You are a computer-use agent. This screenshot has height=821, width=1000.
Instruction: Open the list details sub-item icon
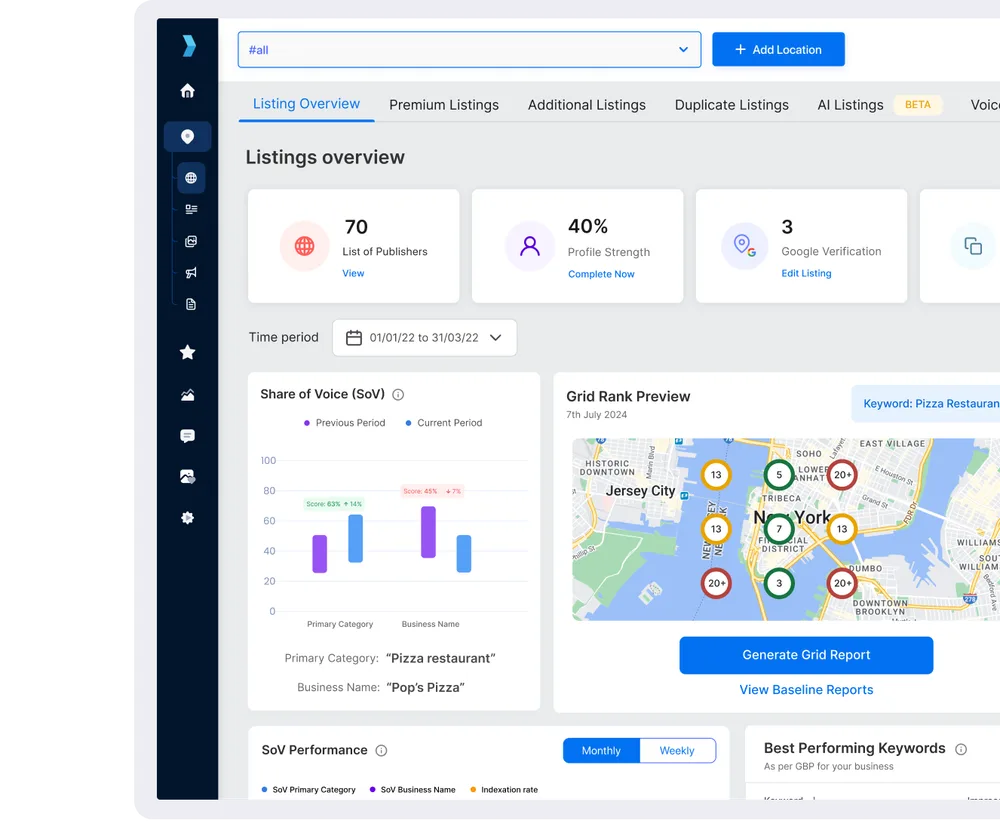pos(191,209)
